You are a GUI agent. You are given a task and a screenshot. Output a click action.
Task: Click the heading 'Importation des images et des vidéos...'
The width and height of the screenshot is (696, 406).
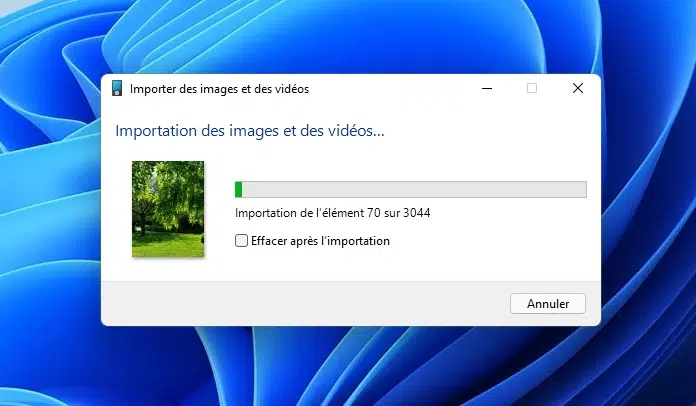pos(250,131)
